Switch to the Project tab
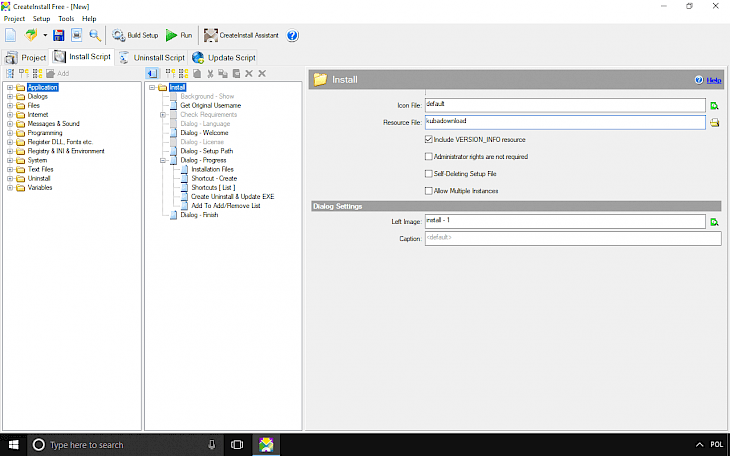The height and width of the screenshot is (456, 730). tap(26, 58)
